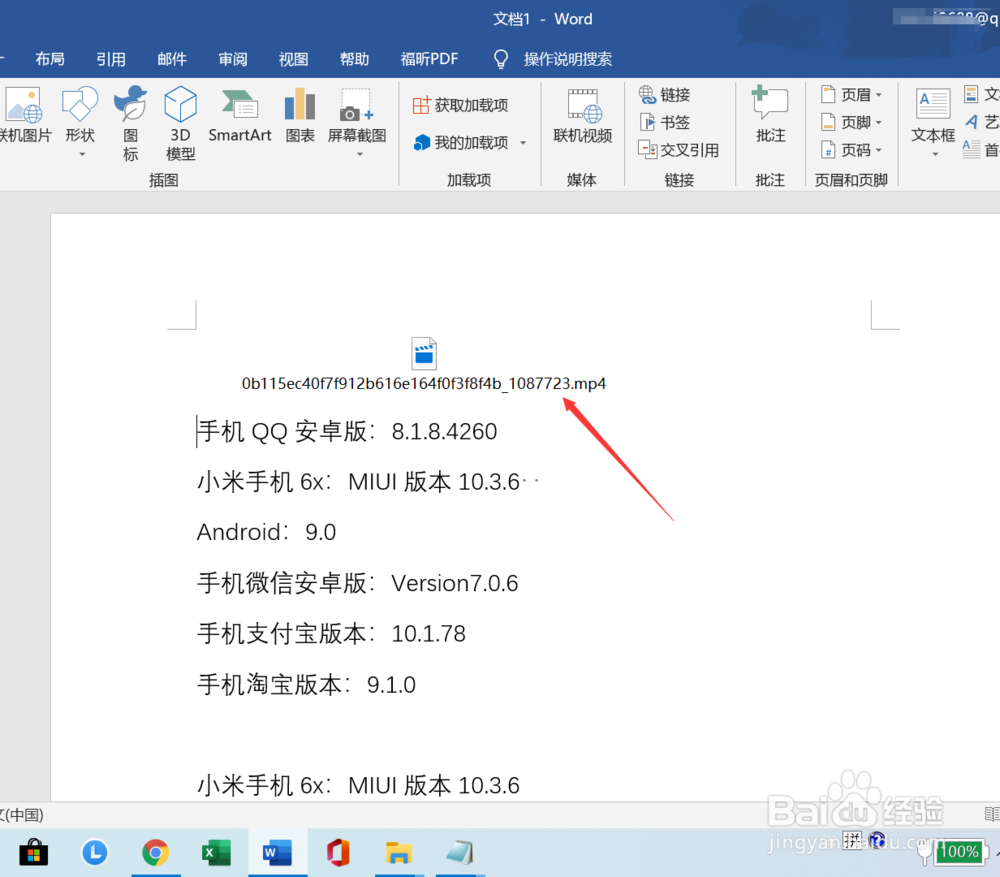Open the Shapes gallery
Viewport: 1000px width, 877px height.
coord(80,115)
